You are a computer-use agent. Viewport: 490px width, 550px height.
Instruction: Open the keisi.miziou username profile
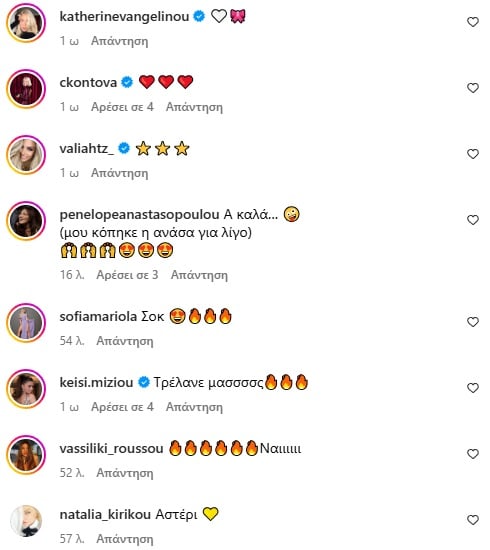pos(96,382)
